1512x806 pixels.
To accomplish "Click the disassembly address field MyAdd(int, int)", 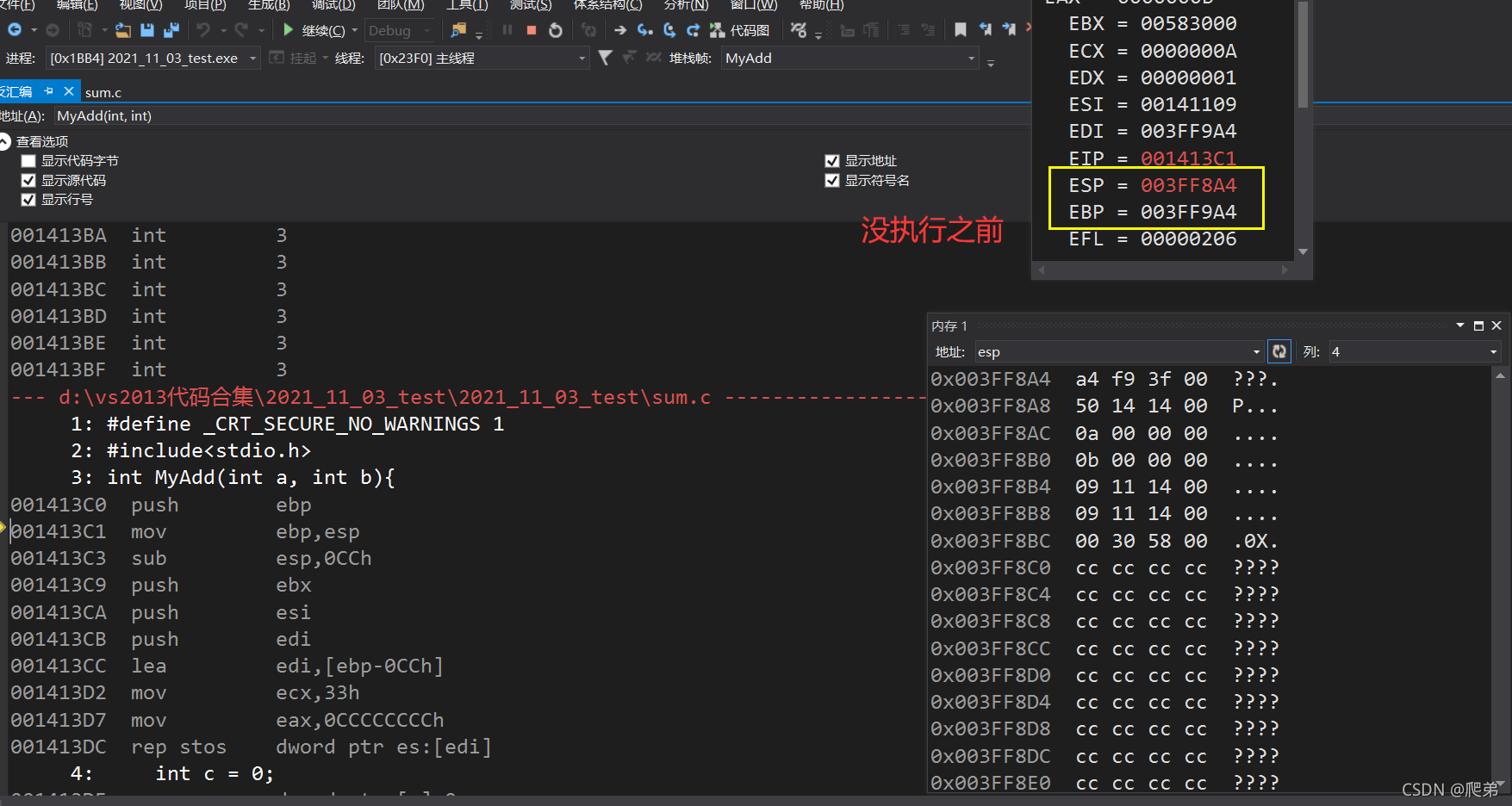I will click(x=542, y=115).
